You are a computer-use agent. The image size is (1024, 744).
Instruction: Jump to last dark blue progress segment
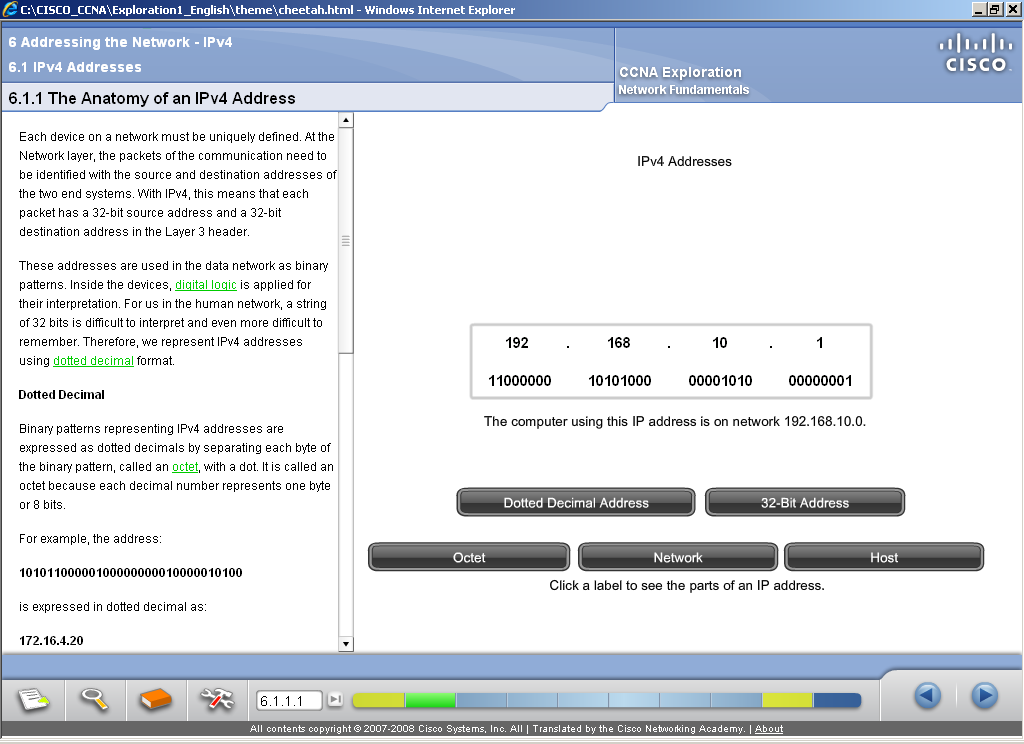837,700
